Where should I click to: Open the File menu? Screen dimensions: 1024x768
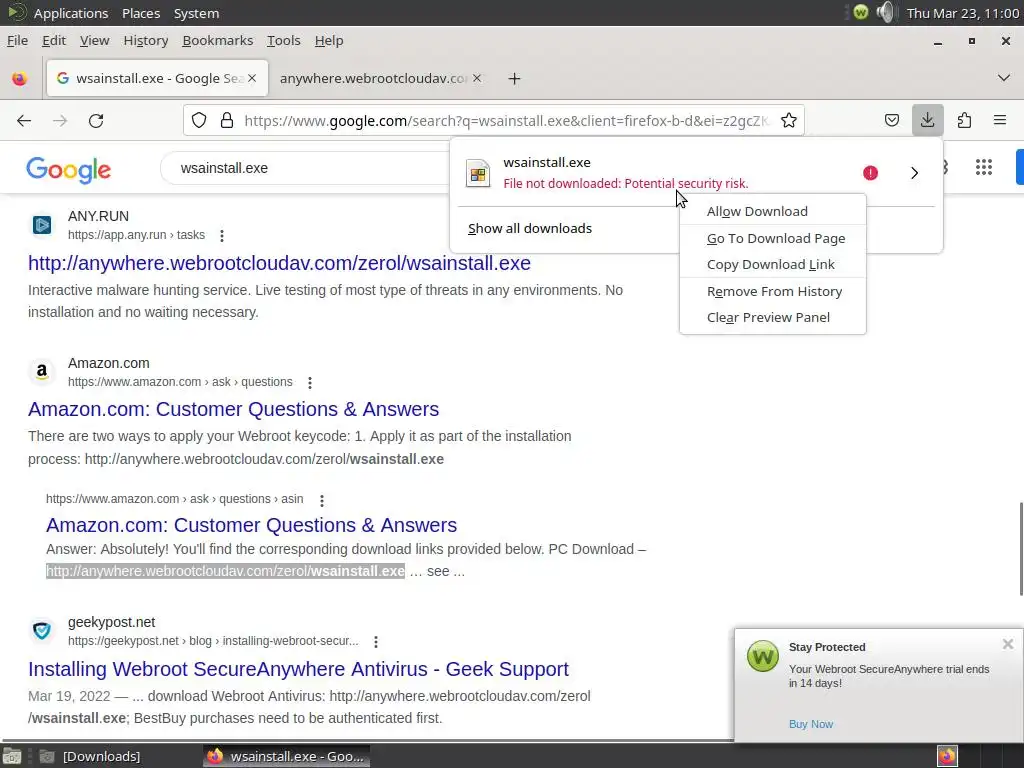(x=18, y=40)
